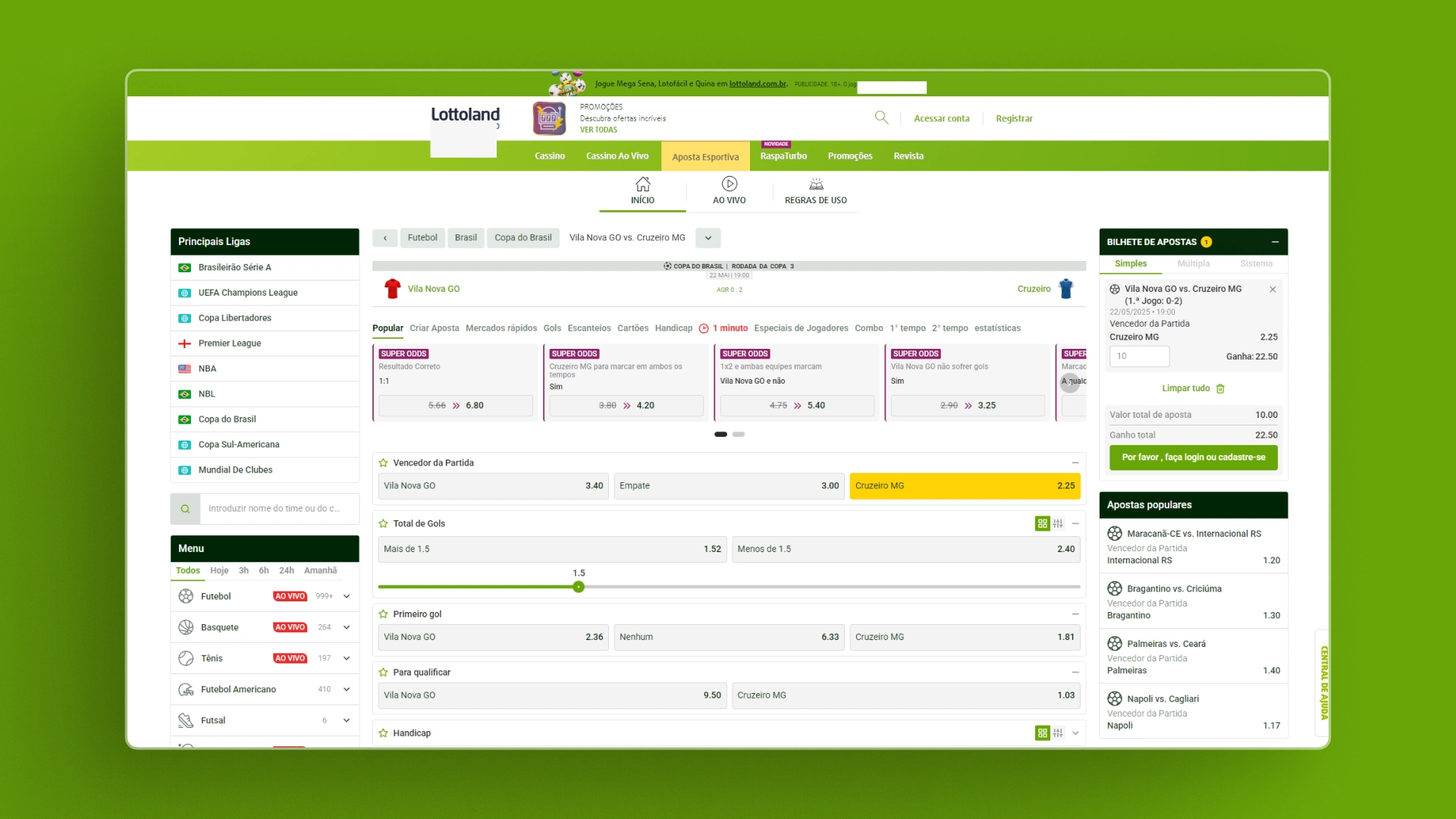This screenshot has width=1456, height=819.
Task: Select Mais de 1.5 at 1.52
Action: coord(552,549)
